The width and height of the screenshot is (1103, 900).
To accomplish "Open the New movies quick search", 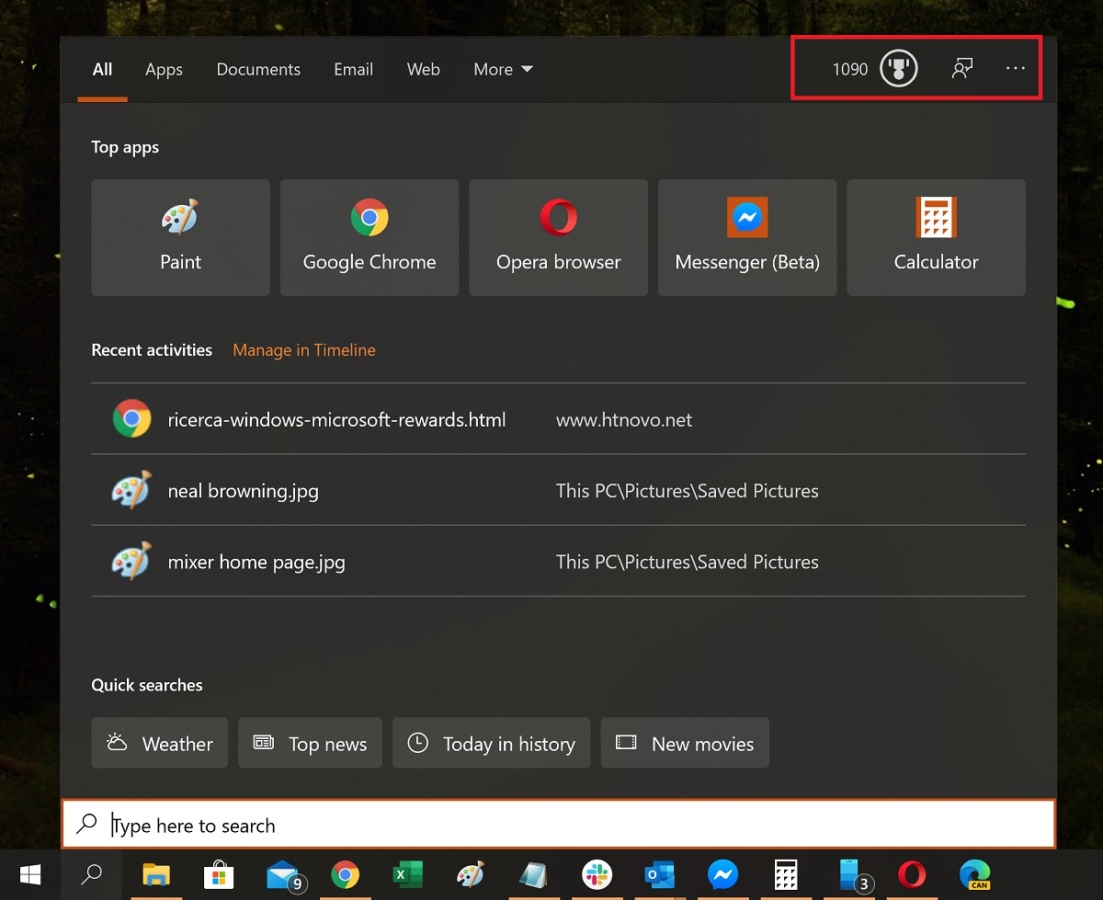I will [684, 743].
